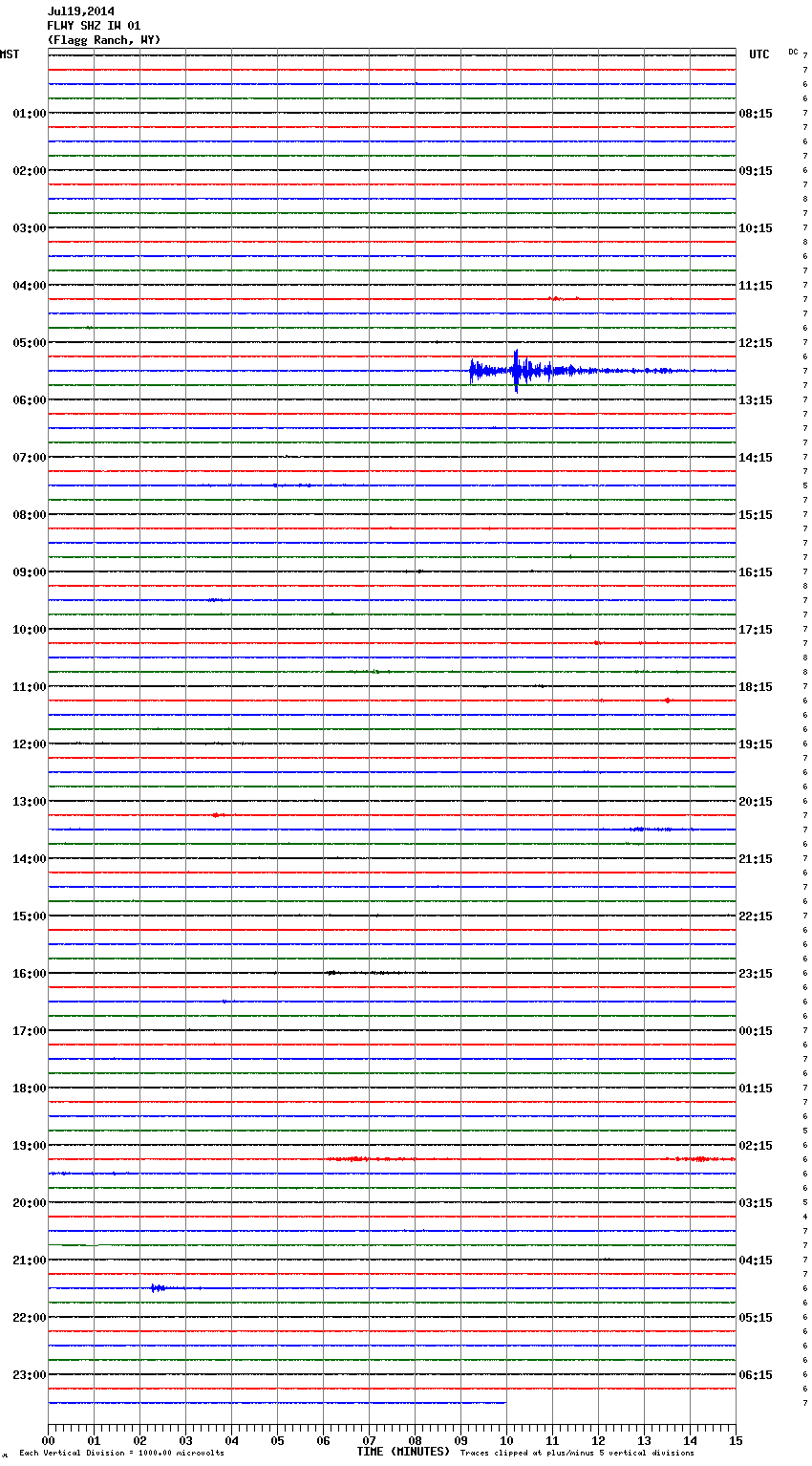
Task: Click the 10 minute axis tick label
Action: pyautogui.click(x=506, y=1440)
